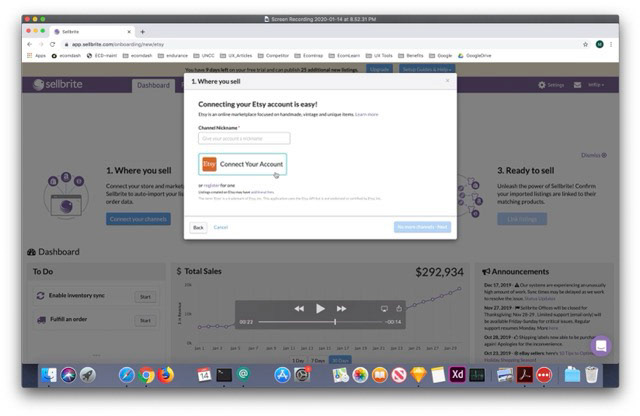The image size is (640, 416).
Task: Open the EcomLearn bookmark folder
Action: 344,56
